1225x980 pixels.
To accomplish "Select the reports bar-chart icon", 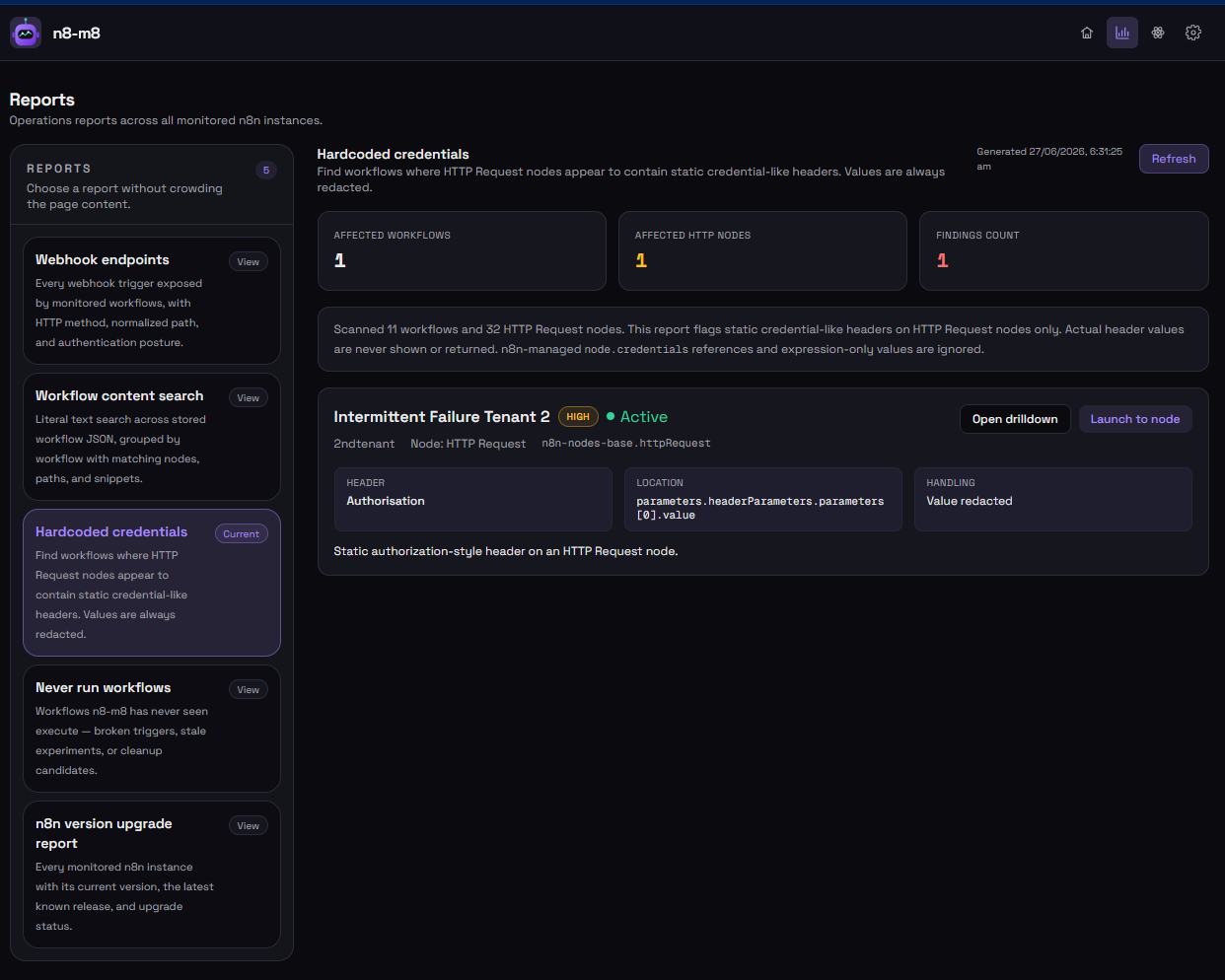I will (1122, 33).
